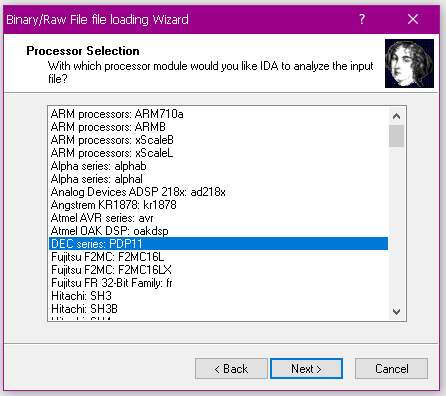
Task: Click the scrollbar up arrow
Action: point(396,116)
